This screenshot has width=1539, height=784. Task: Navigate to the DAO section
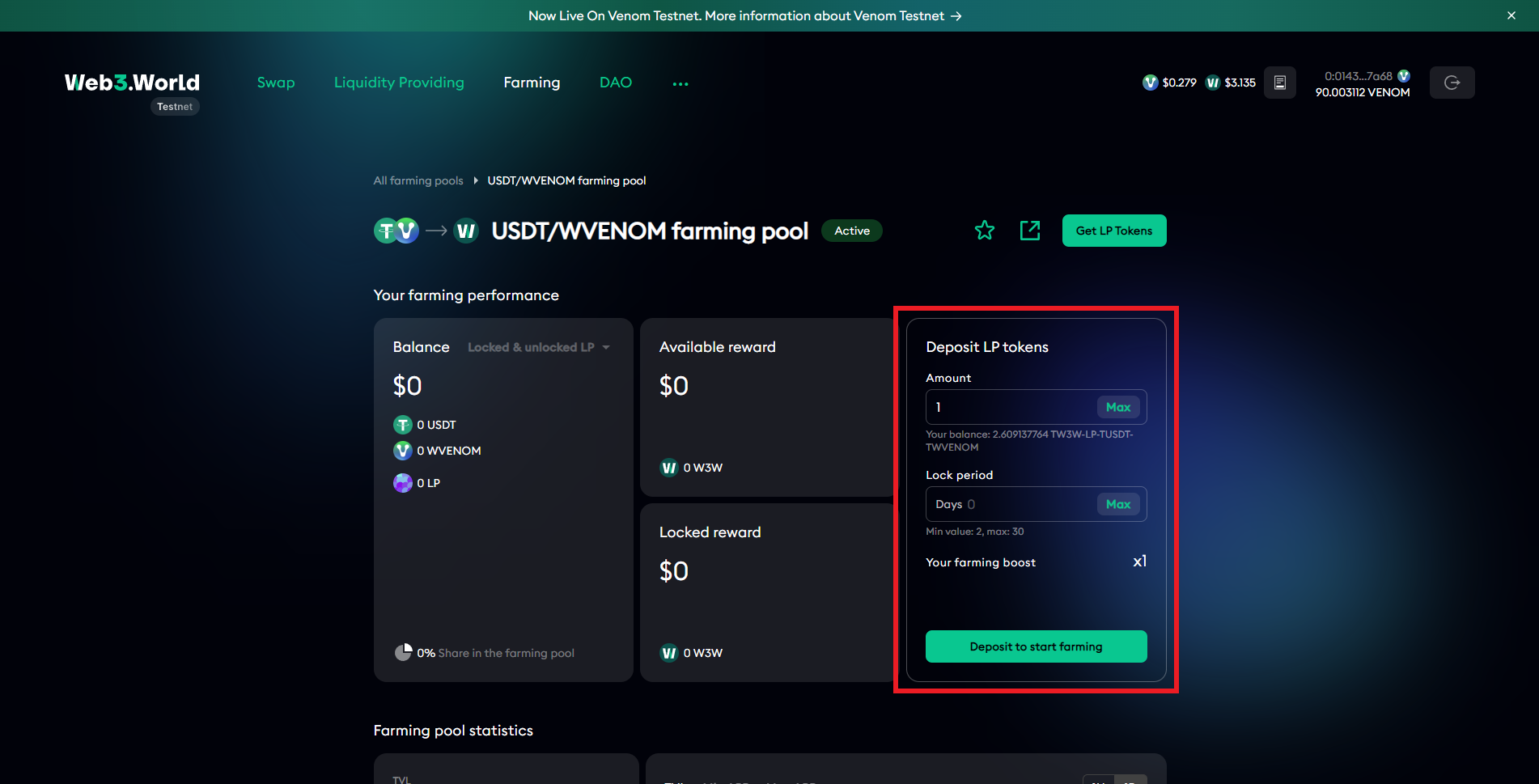[615, 83]
